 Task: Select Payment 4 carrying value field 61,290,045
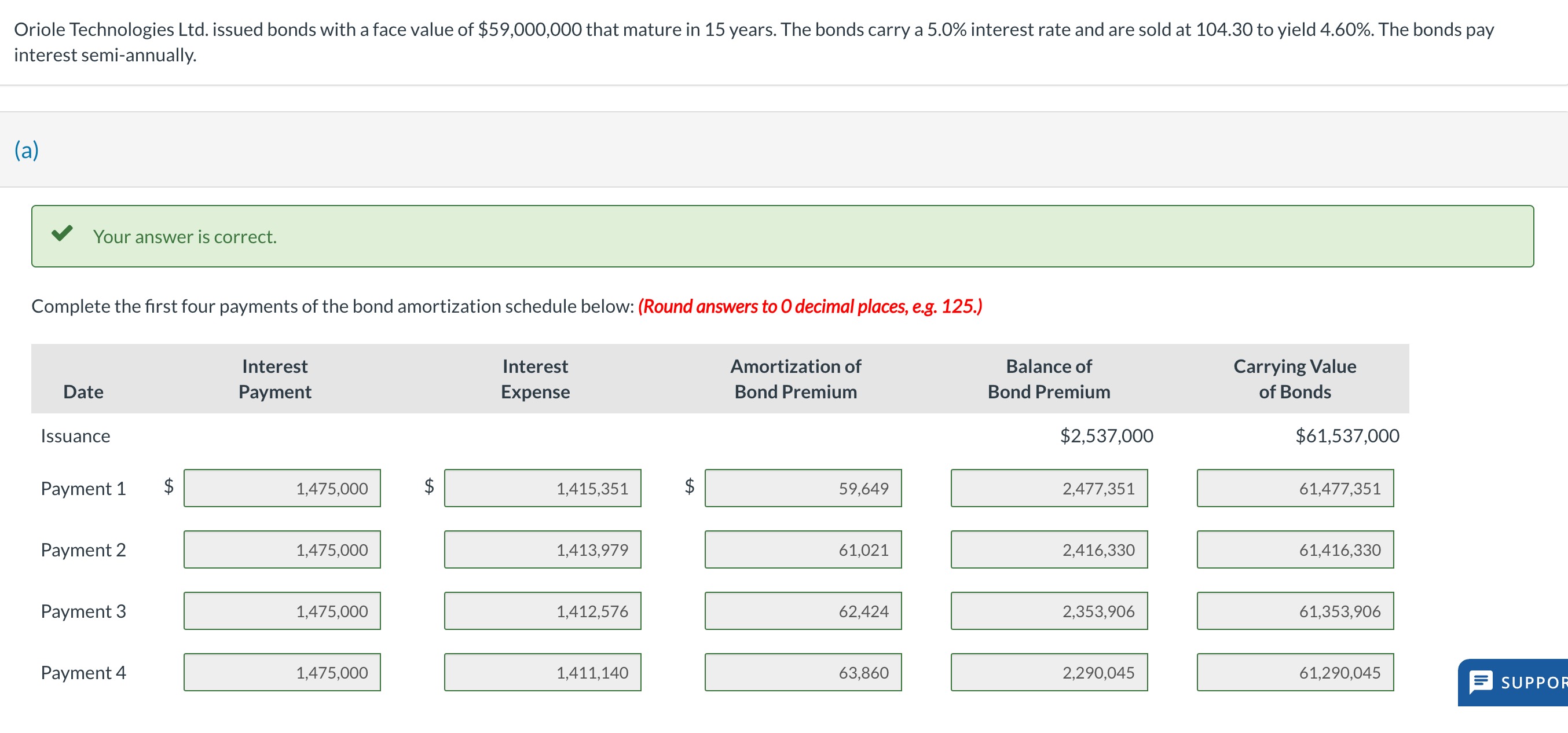pos(1295,672)
